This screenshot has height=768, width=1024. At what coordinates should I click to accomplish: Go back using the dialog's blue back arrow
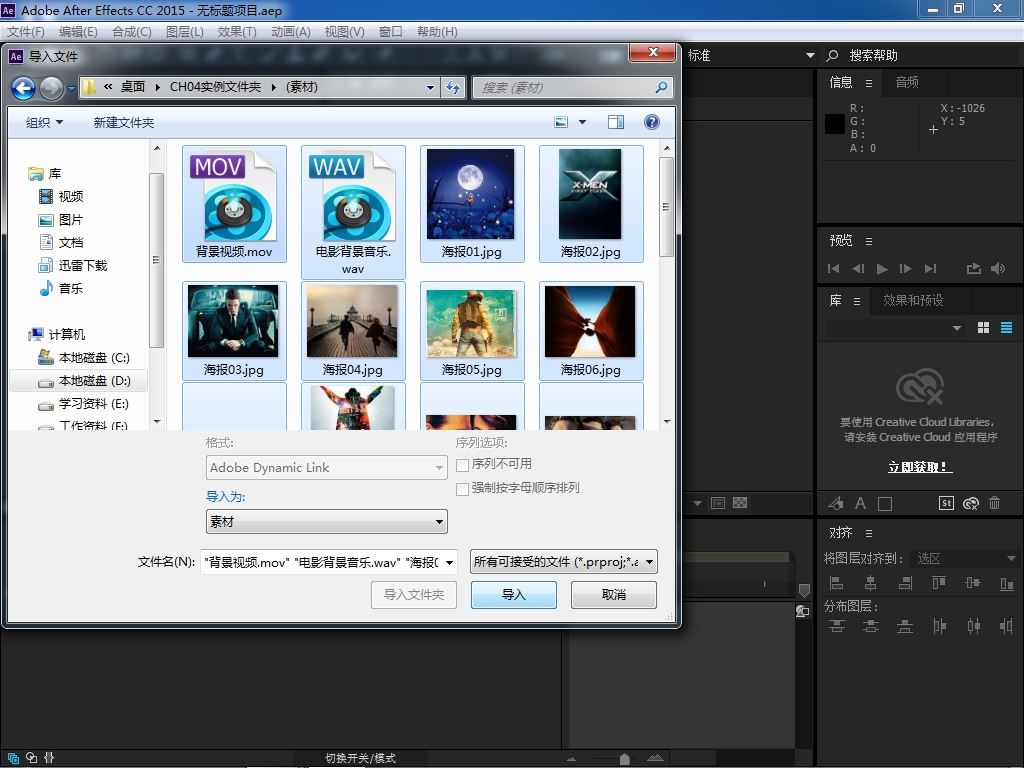24,88
